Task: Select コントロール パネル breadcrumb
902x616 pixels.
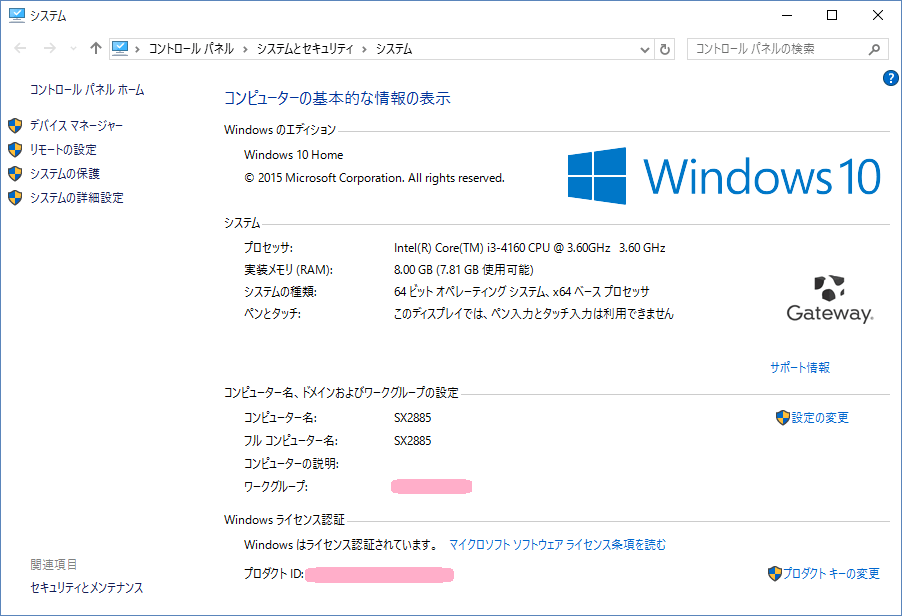Action: [x=192, y=49]
